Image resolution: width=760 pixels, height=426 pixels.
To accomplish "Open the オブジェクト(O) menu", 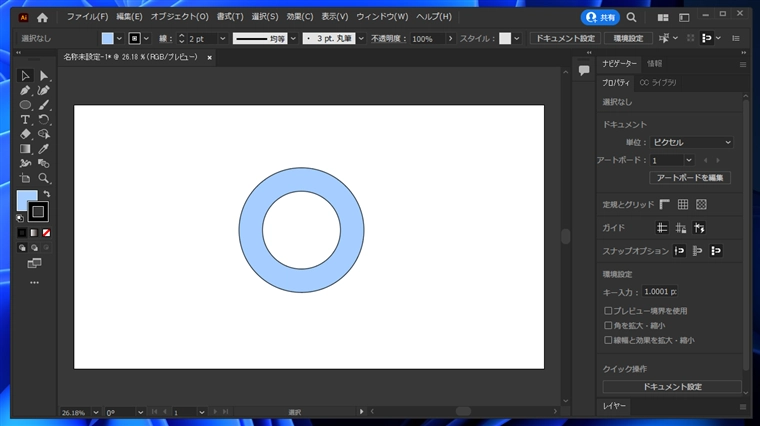I will pos(179,17).
